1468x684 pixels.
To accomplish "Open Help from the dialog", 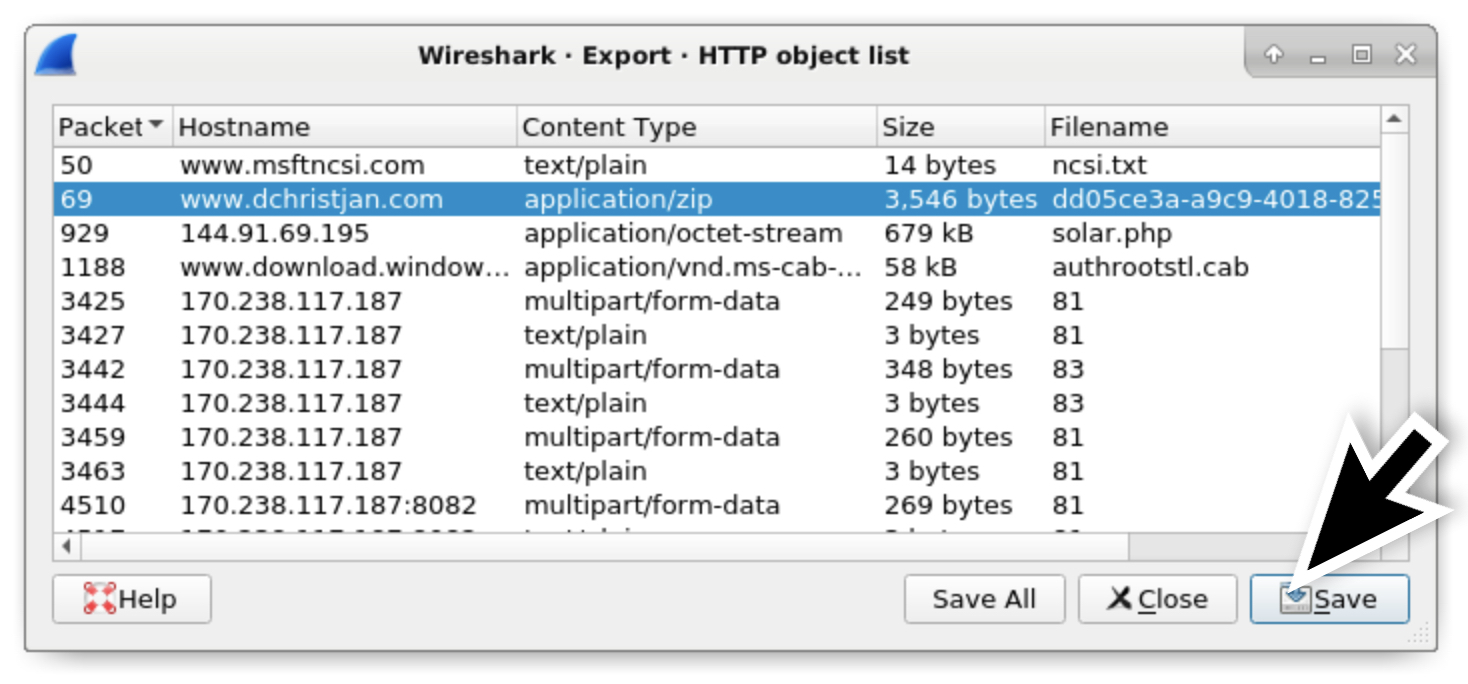I will click(x=131, y=599).
